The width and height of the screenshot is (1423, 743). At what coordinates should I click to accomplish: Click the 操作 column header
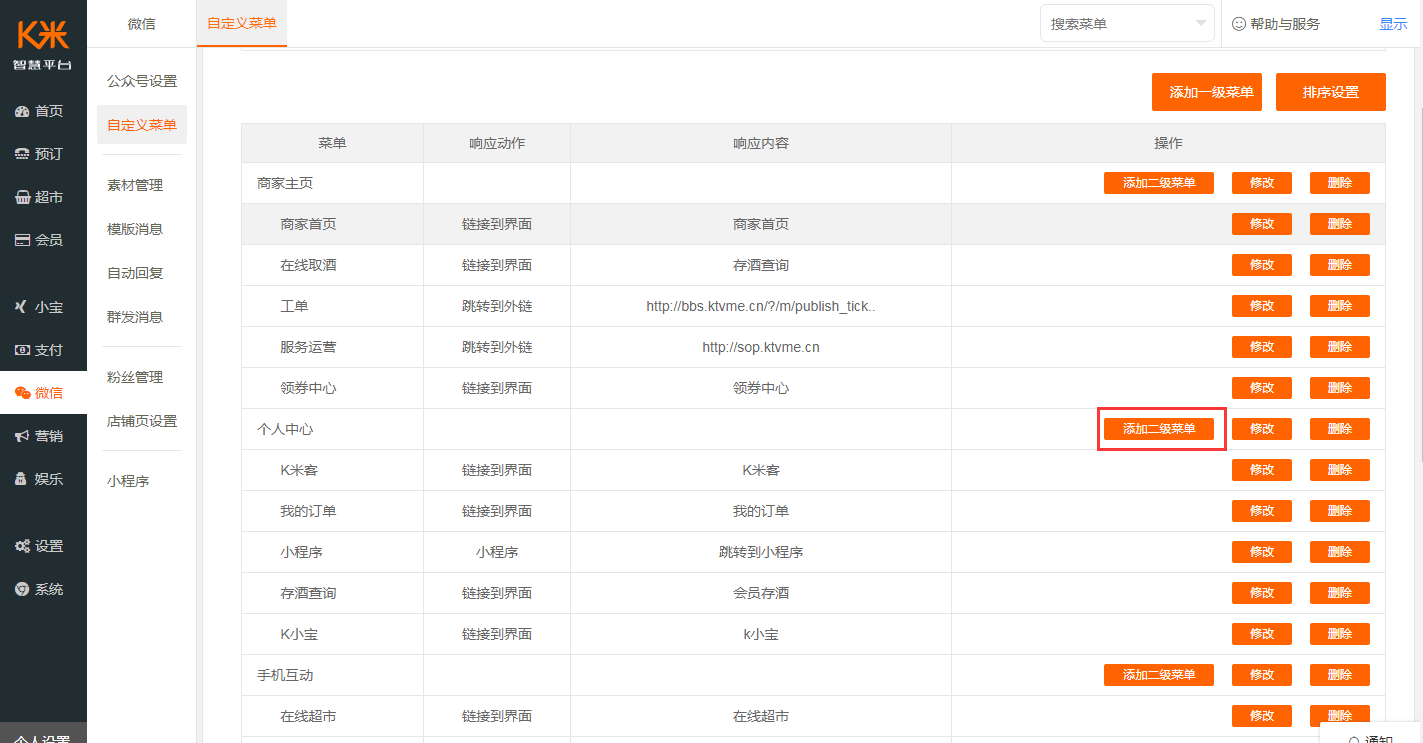pyautogui.click(x=1168, y=143)
